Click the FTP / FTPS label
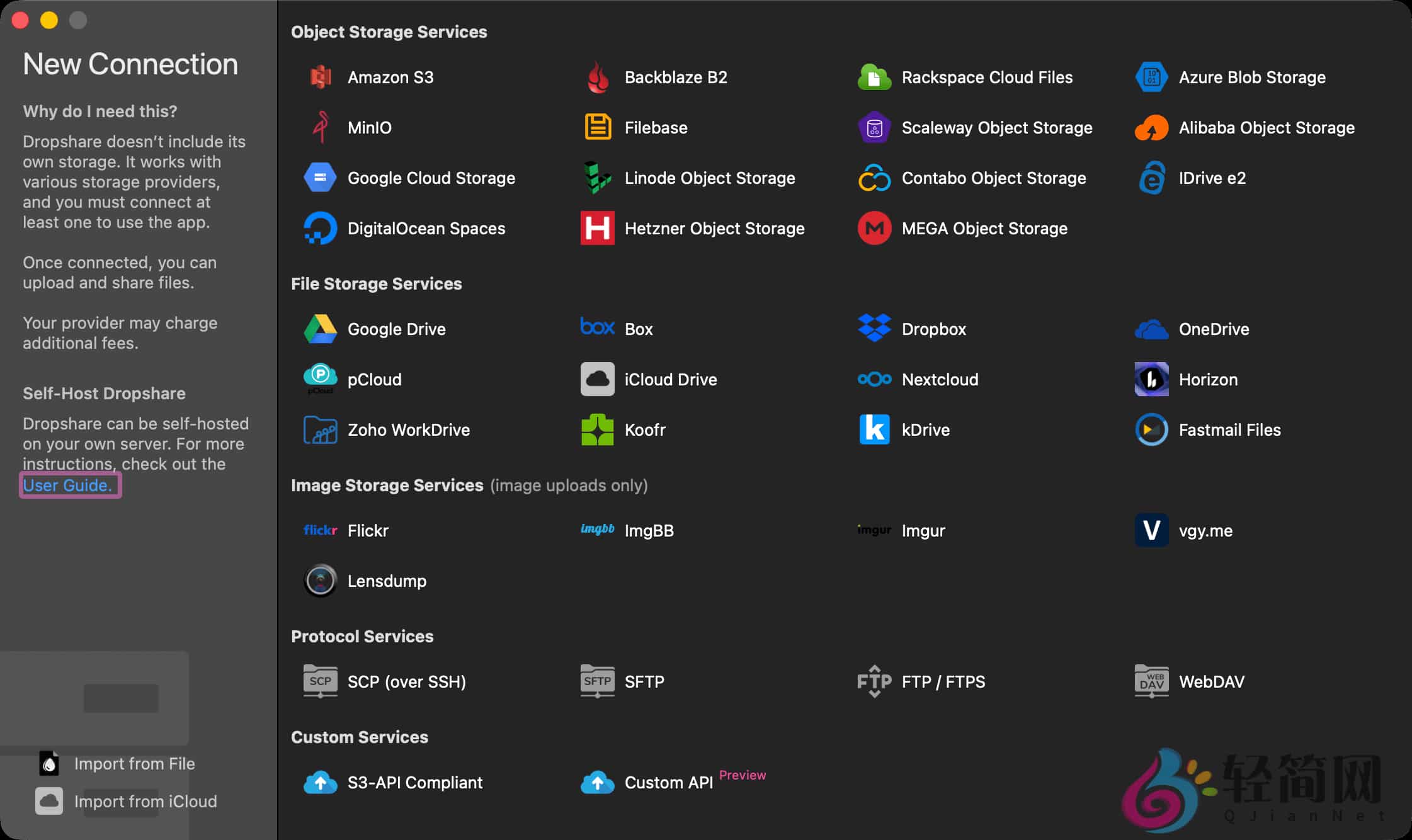 (943, 682)
